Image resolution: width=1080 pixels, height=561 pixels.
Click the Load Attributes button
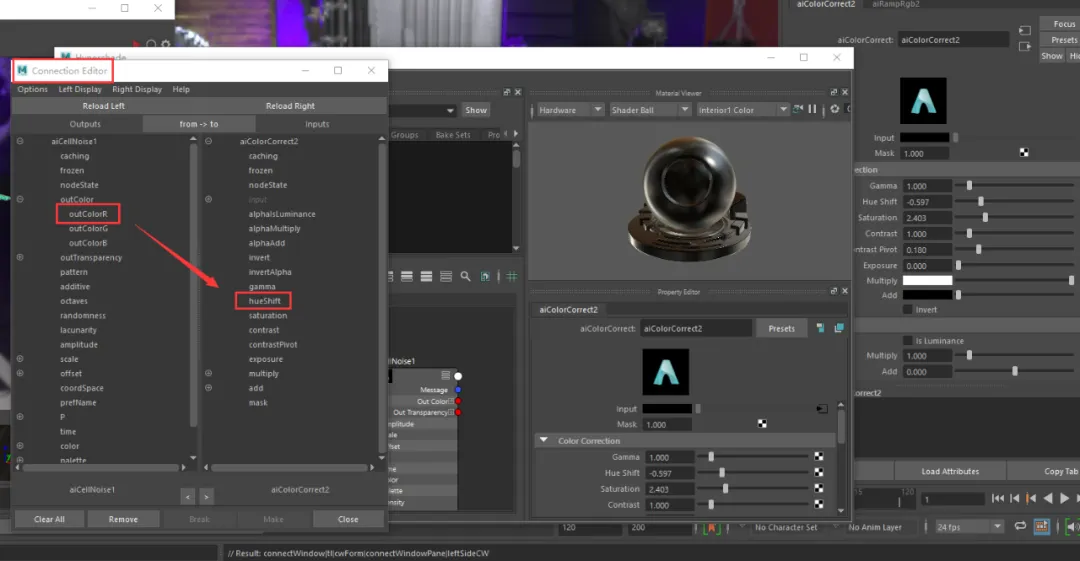click(950, 471)
